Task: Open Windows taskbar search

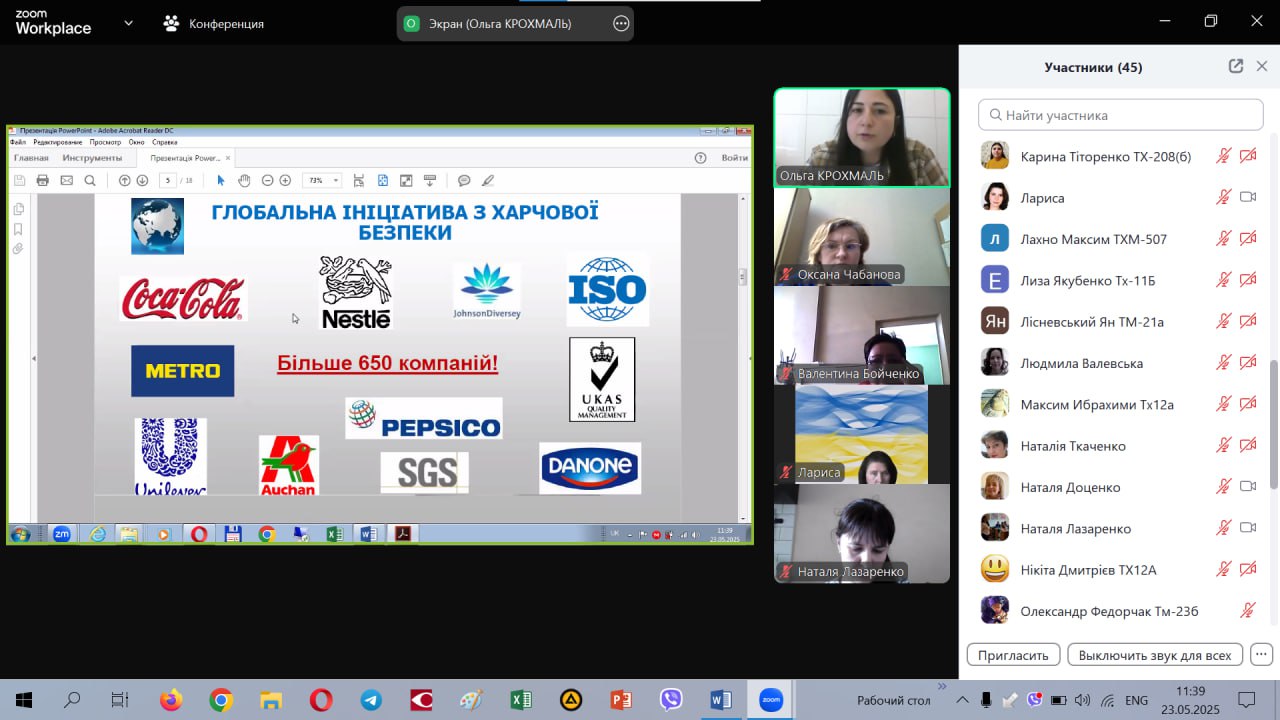Action: 72,700
